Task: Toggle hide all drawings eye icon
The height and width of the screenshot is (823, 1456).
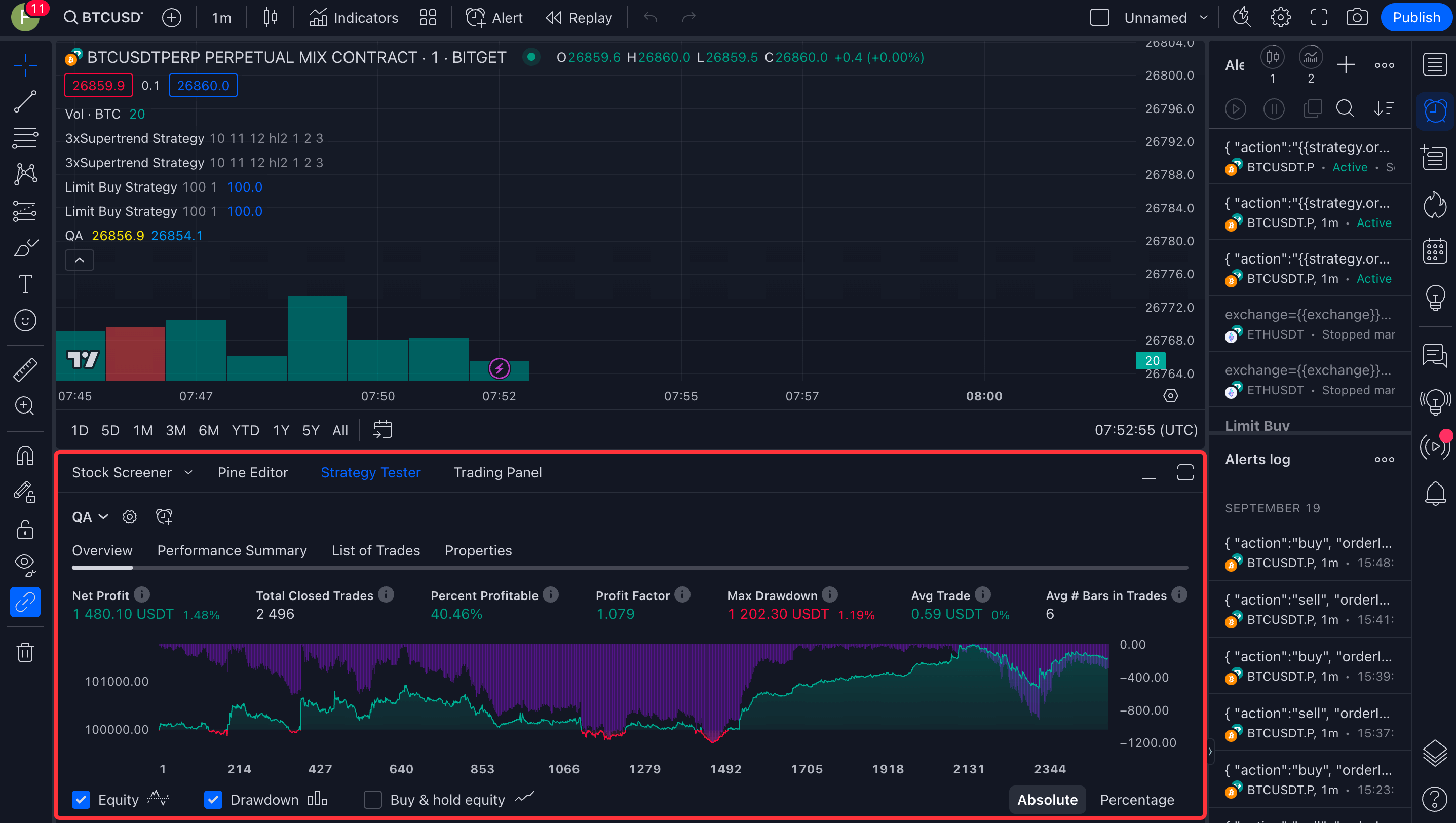Action: click(x=25, y=565)
